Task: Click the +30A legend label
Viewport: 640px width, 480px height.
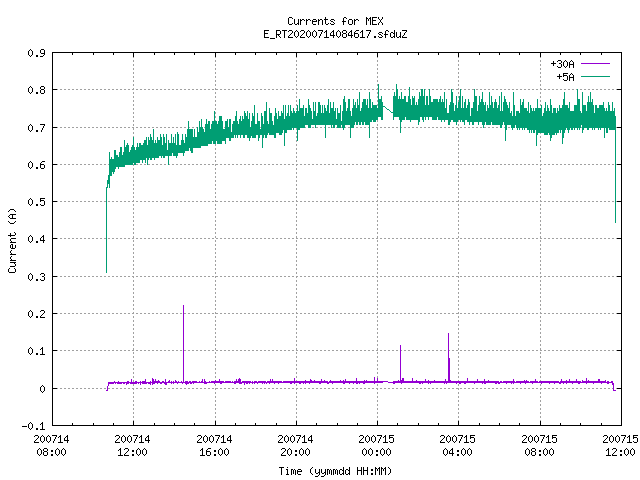Action: tap(562, 64)
